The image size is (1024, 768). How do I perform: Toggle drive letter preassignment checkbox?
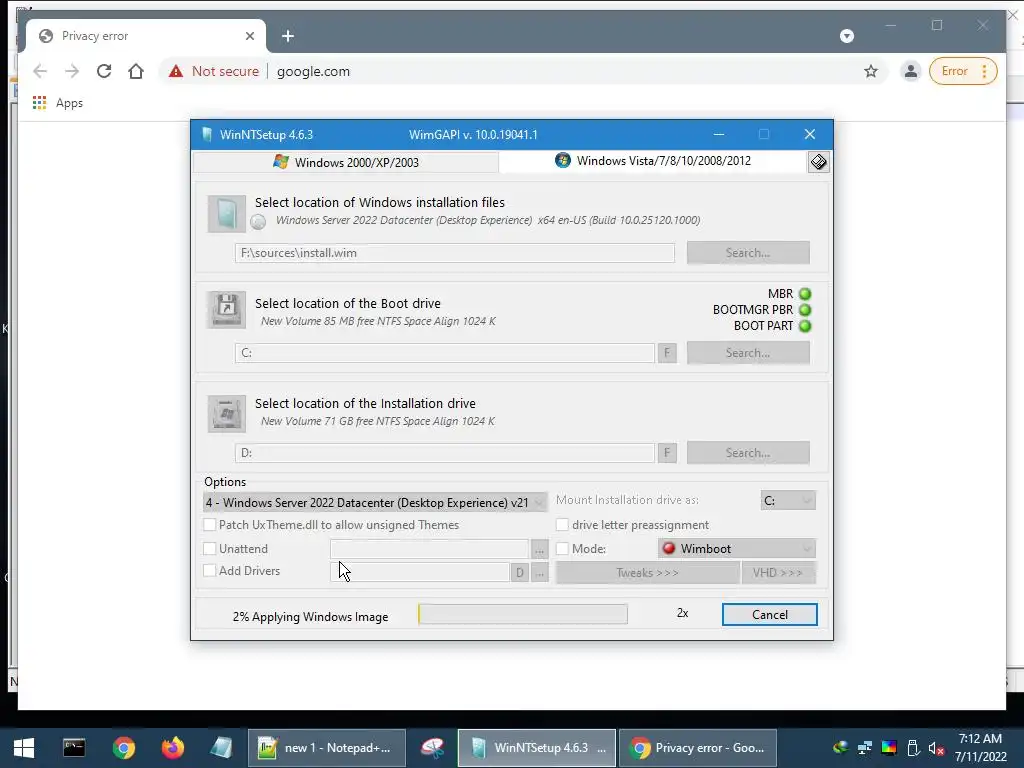pos(562,524)
